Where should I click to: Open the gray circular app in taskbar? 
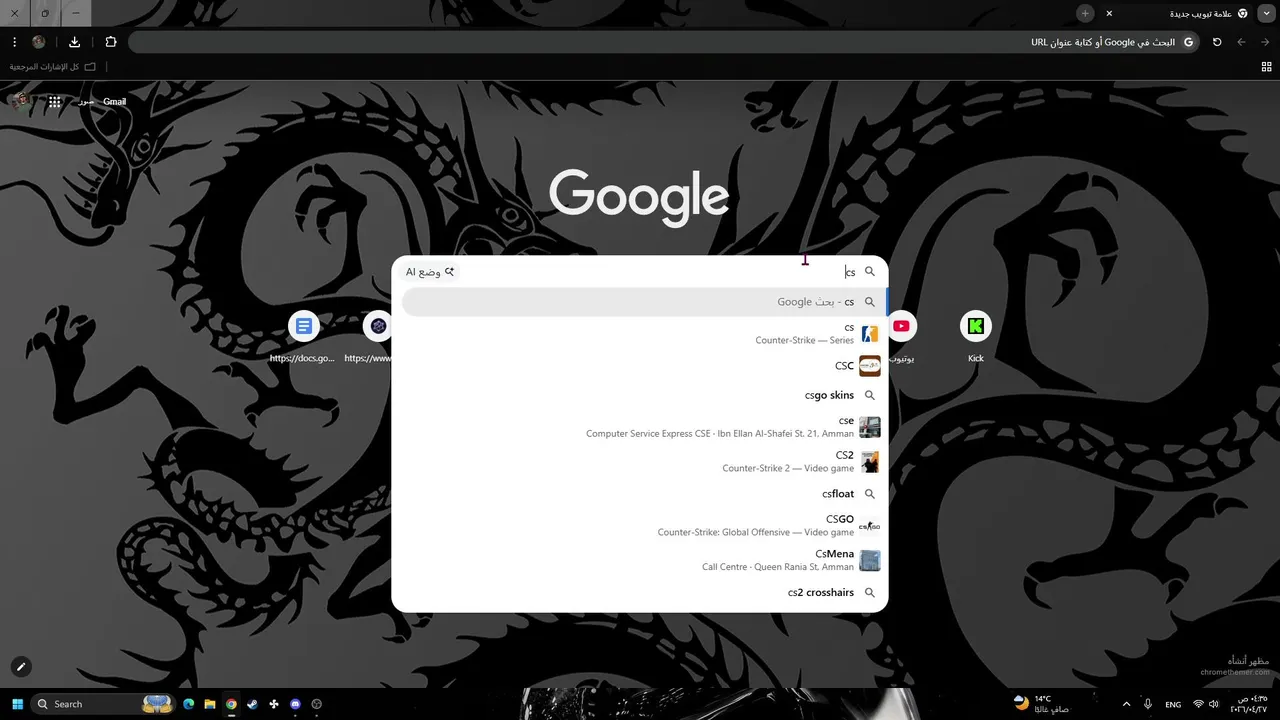[x=317, y=704]
